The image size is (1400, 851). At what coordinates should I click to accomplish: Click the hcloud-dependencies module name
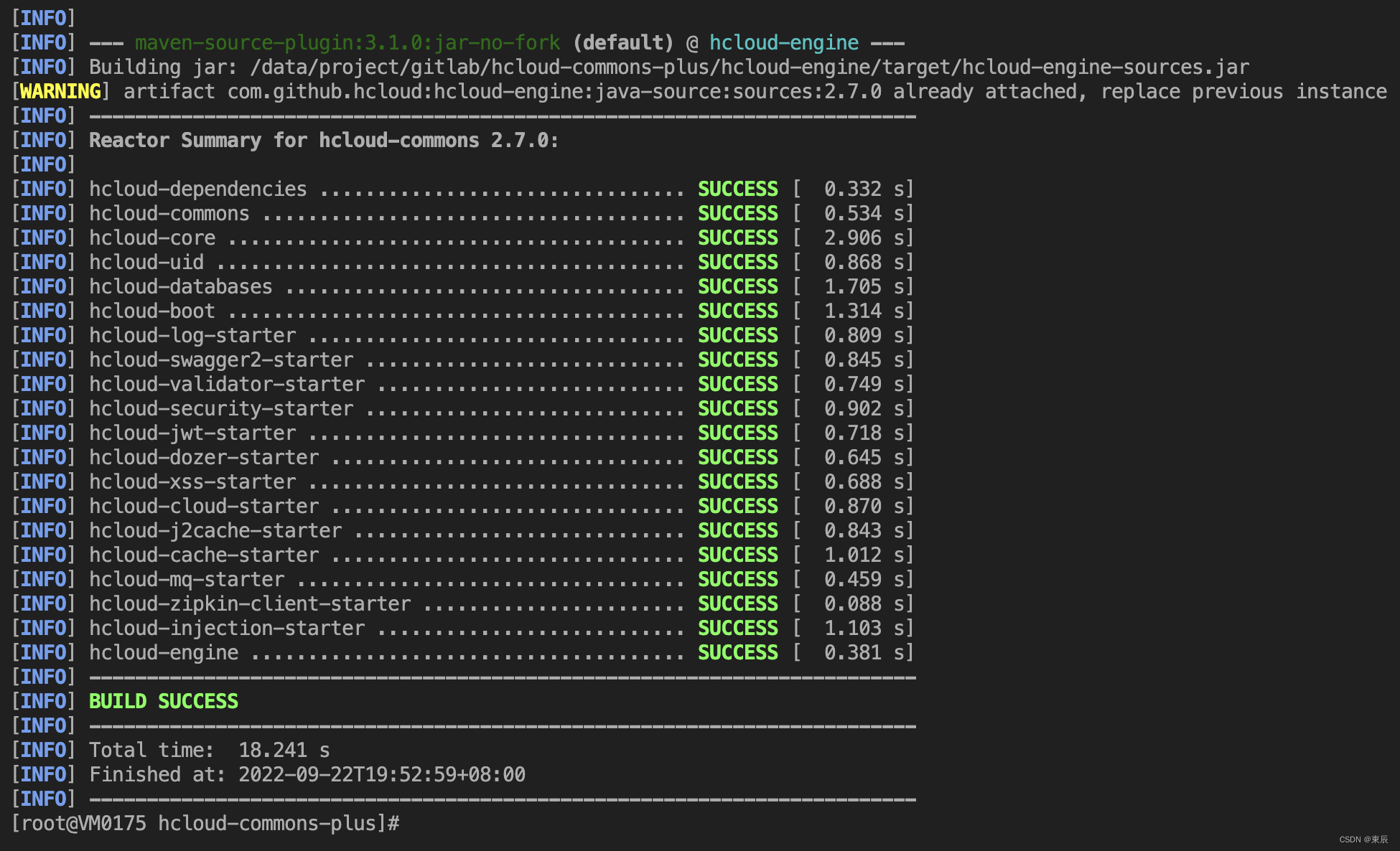click(x=198, y=189)
